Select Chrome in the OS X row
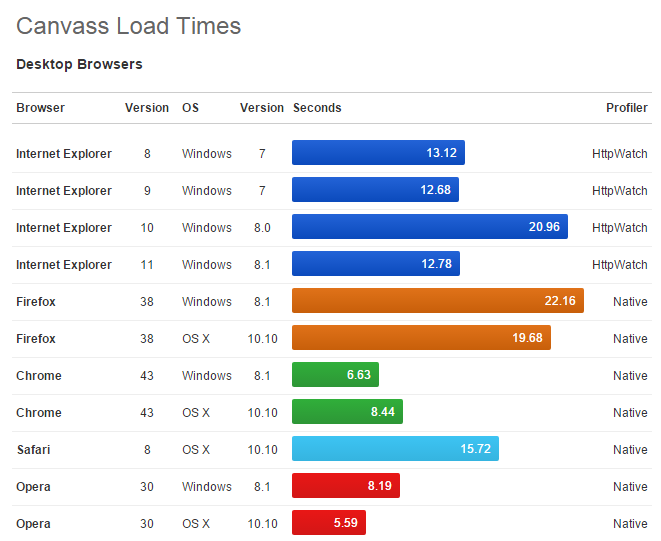Viewport: 661px width, 541px height. tap(39, 413)
